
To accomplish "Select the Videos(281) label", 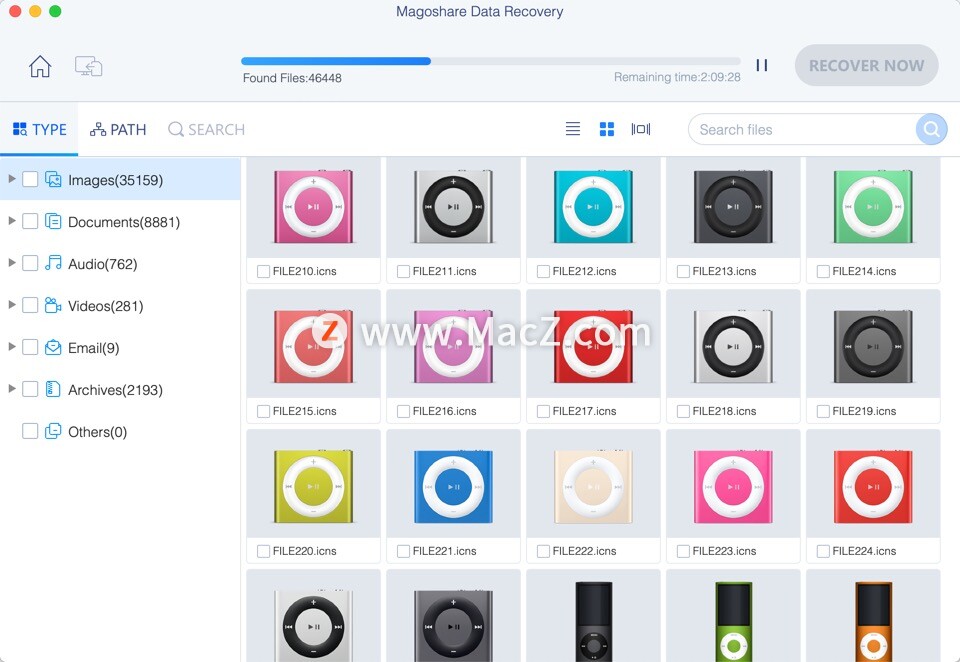I will [x=105, y=306].
